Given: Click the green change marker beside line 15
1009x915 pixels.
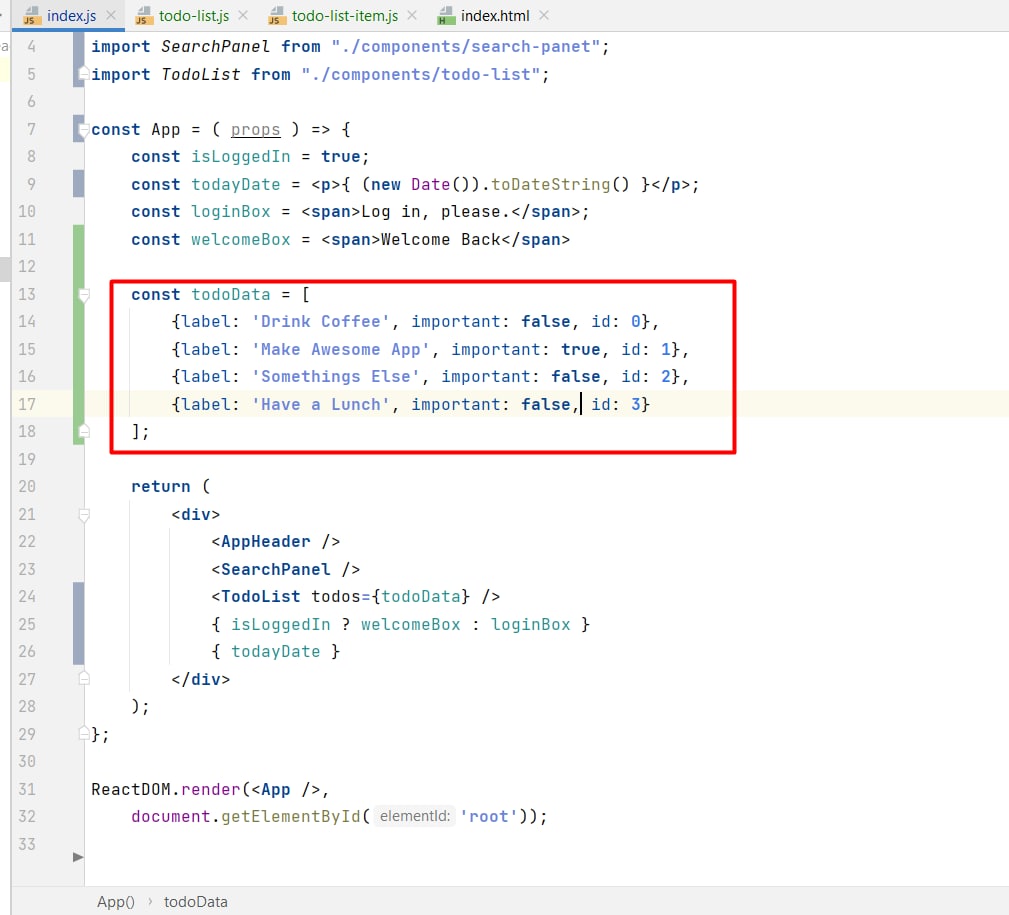Looking at the screenshot, I should (x=79, y=349).
